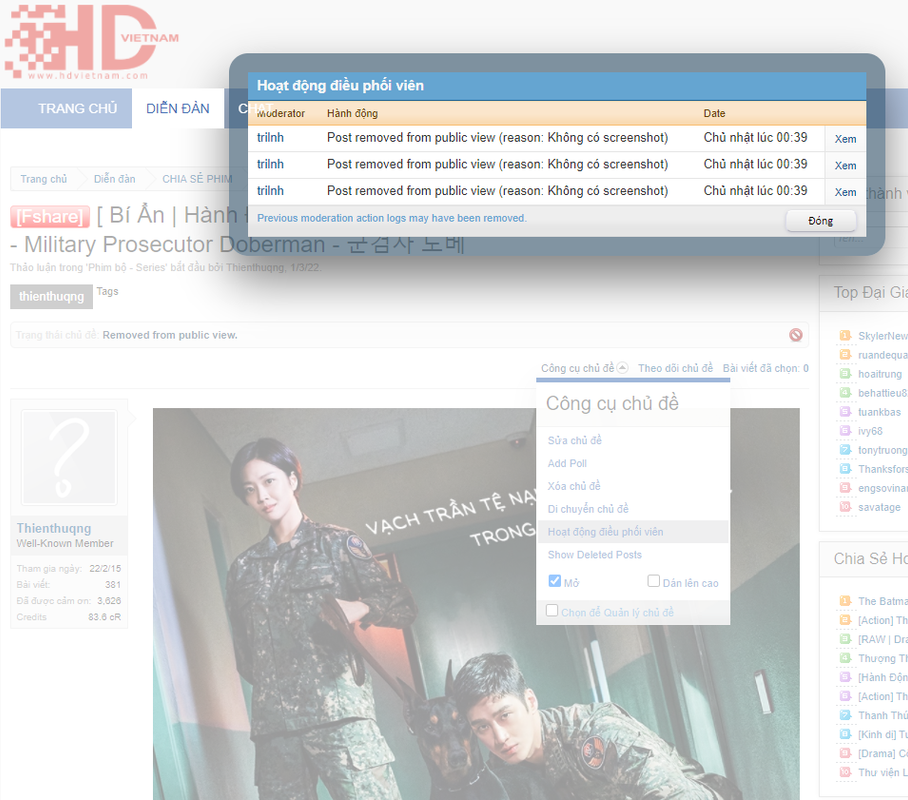Click Đóng button in moderator dialog
The width and height of the screenshot is (908, 800).
click(820, 221)
